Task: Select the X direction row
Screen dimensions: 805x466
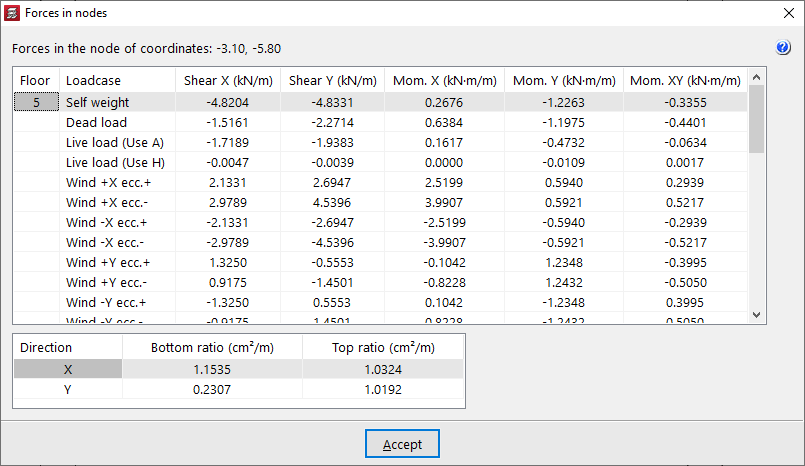Action: 68,369
